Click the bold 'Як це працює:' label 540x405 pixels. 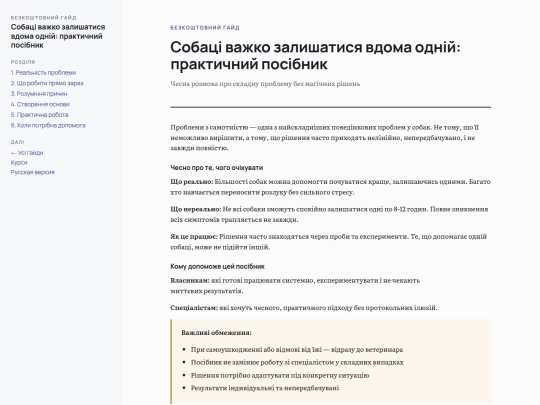pos(194,237)
